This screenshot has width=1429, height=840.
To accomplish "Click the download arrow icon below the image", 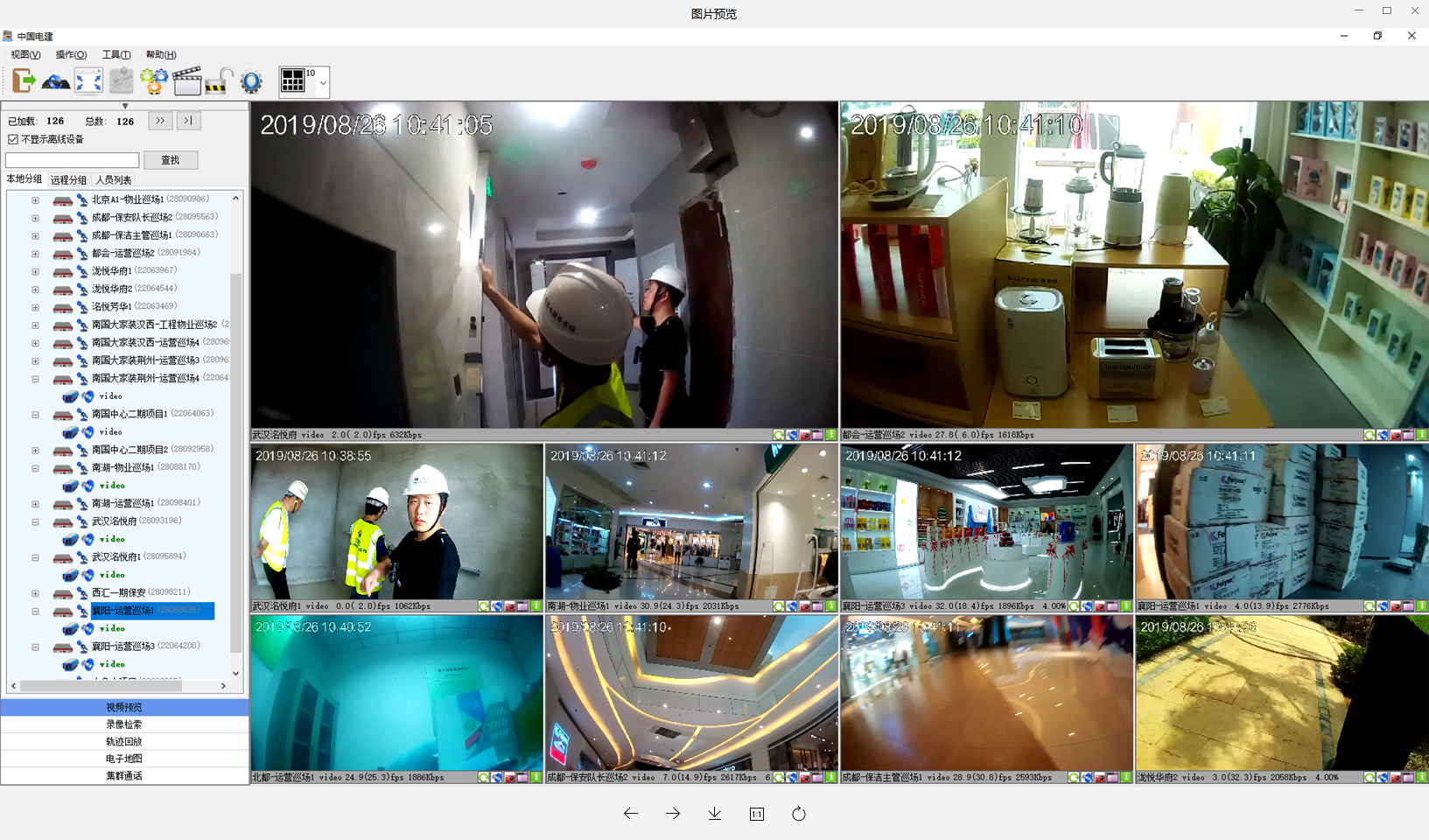I will click(x=714, y=814).
